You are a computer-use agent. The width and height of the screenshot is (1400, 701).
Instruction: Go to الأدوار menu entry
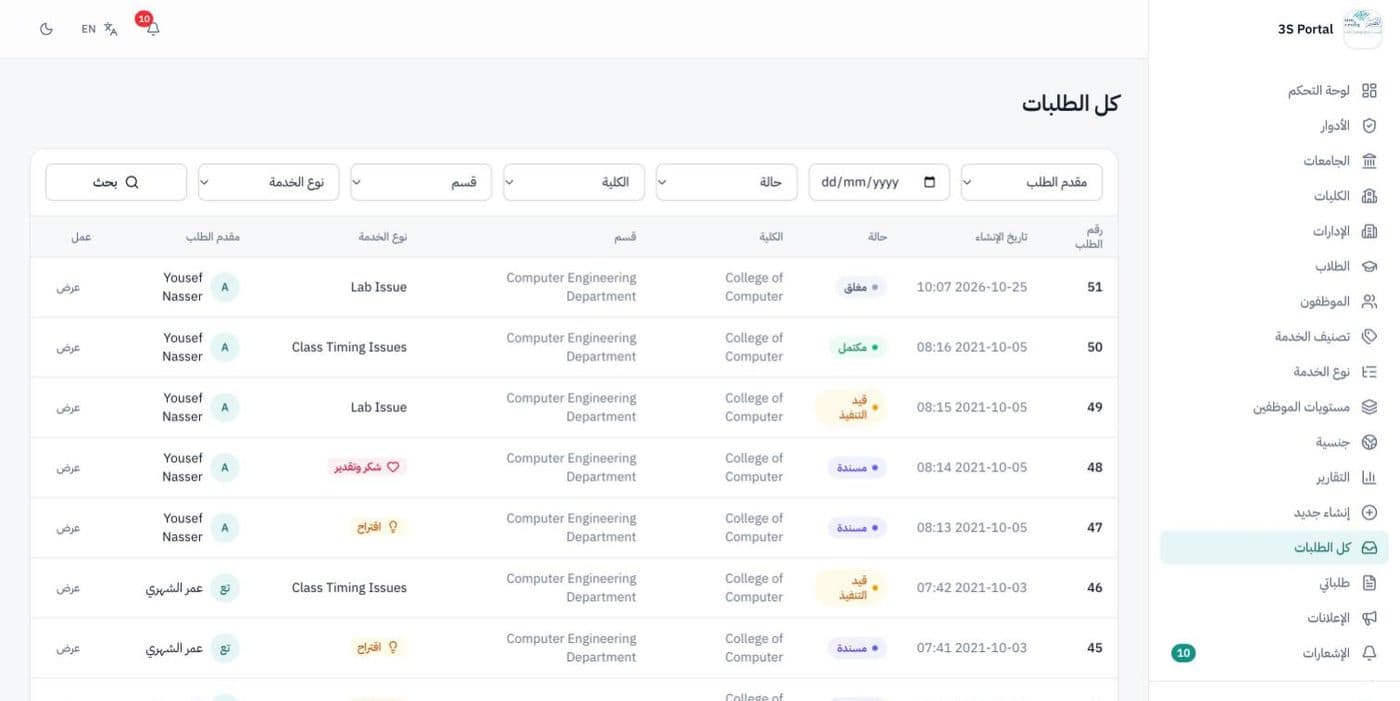coord(1274,126)
